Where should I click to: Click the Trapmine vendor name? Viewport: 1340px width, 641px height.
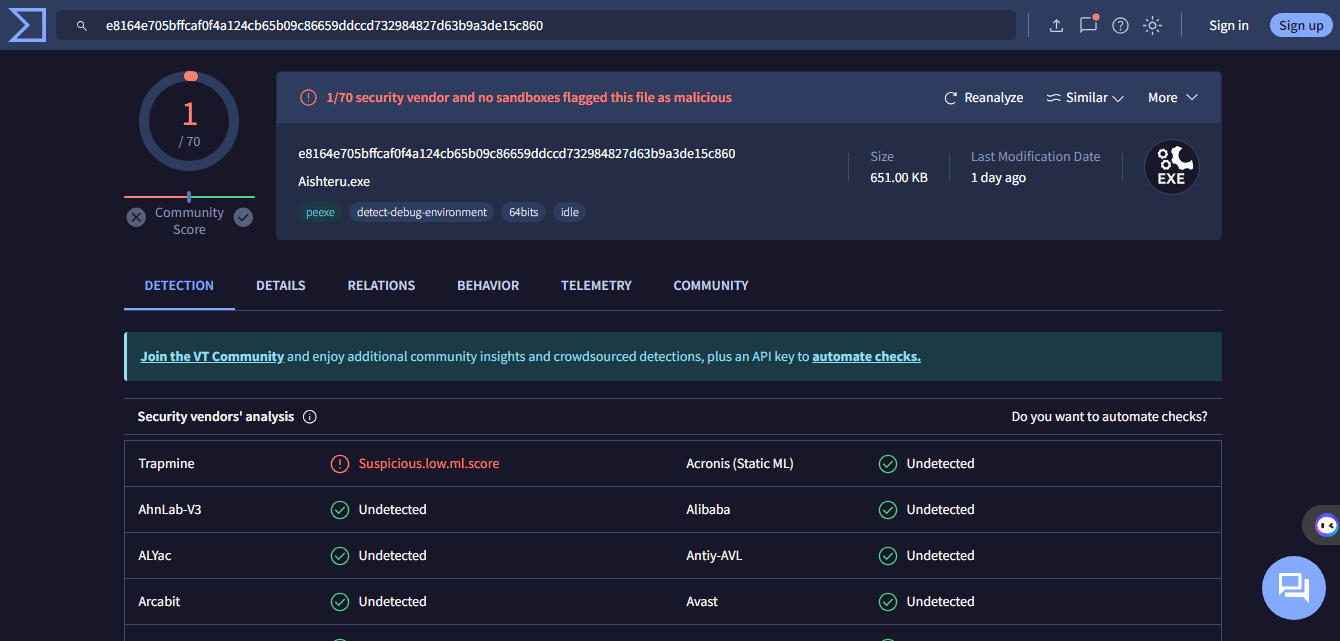[x=166, y=464]
